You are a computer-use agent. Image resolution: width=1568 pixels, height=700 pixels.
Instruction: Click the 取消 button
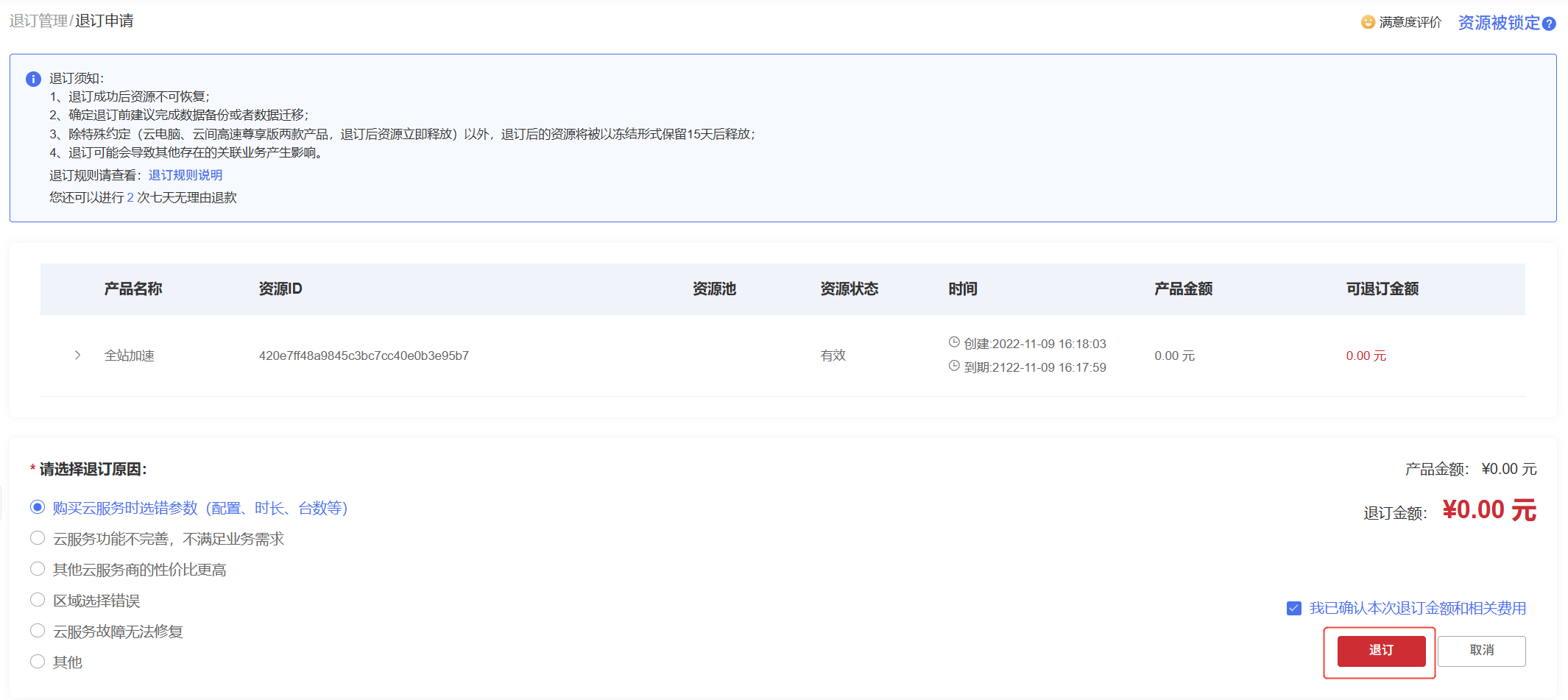1481,651
